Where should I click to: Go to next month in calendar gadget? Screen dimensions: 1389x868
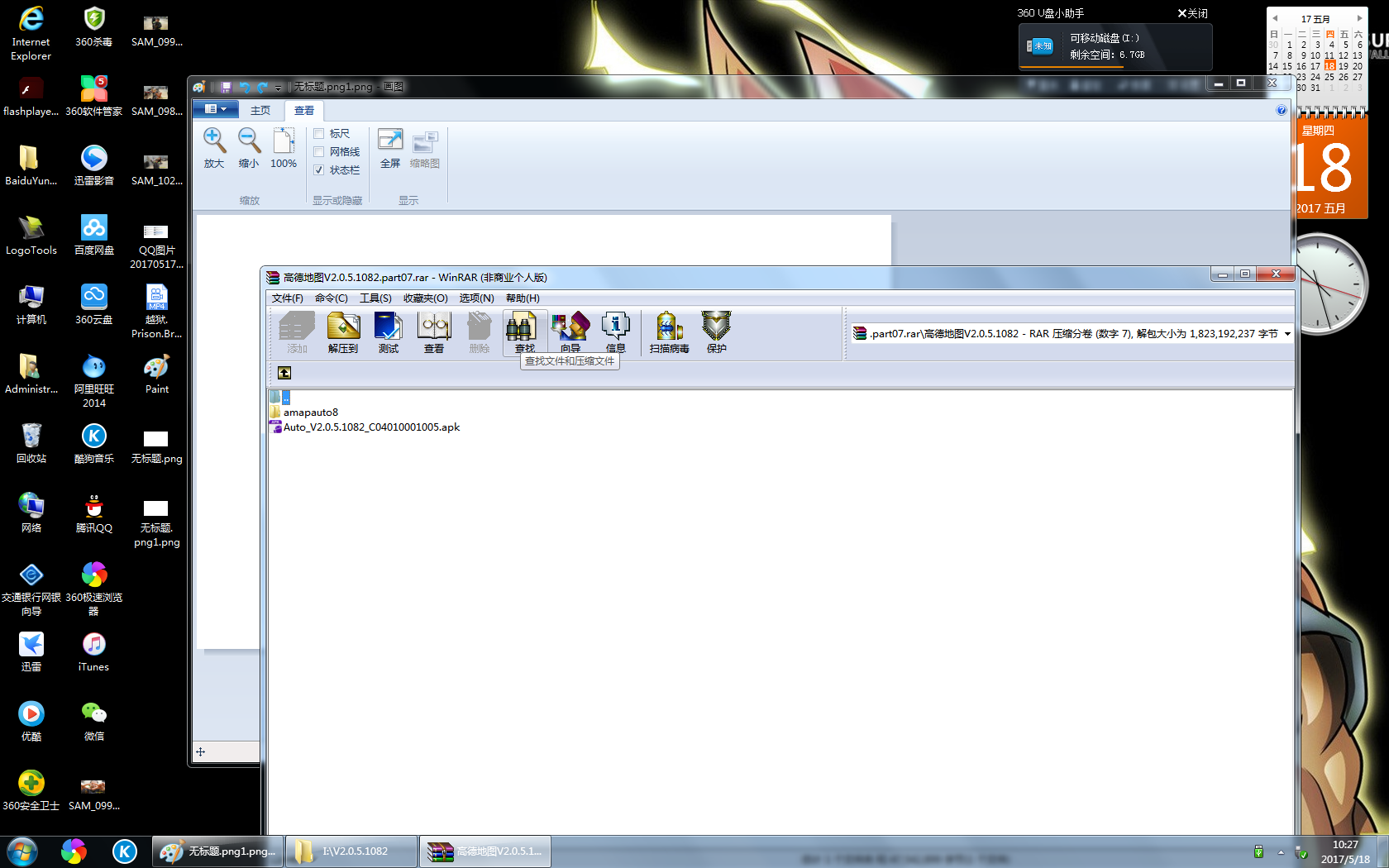tap(1359, 18)
